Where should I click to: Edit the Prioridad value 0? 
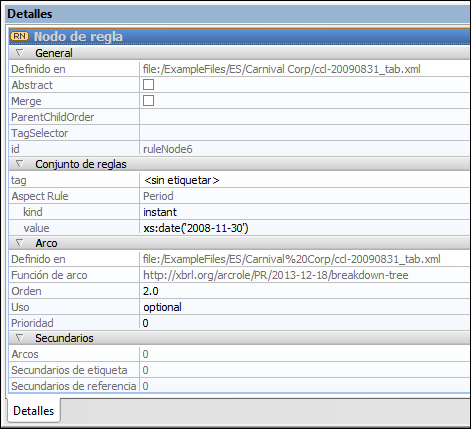145,323
